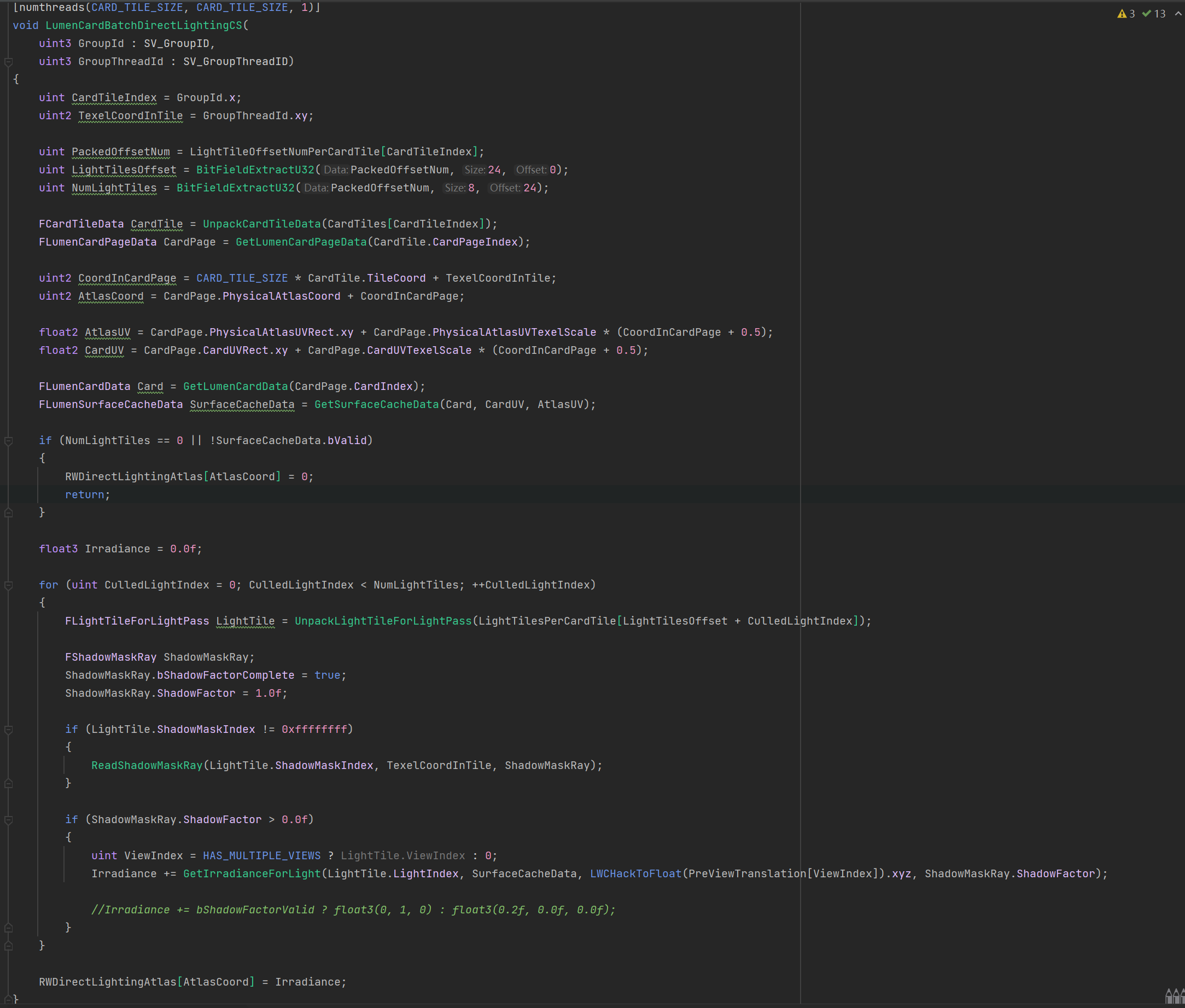Click the UnpackCardTileData function name
This screenshot has height=1008, width=1185.
(x=262, y=224)
